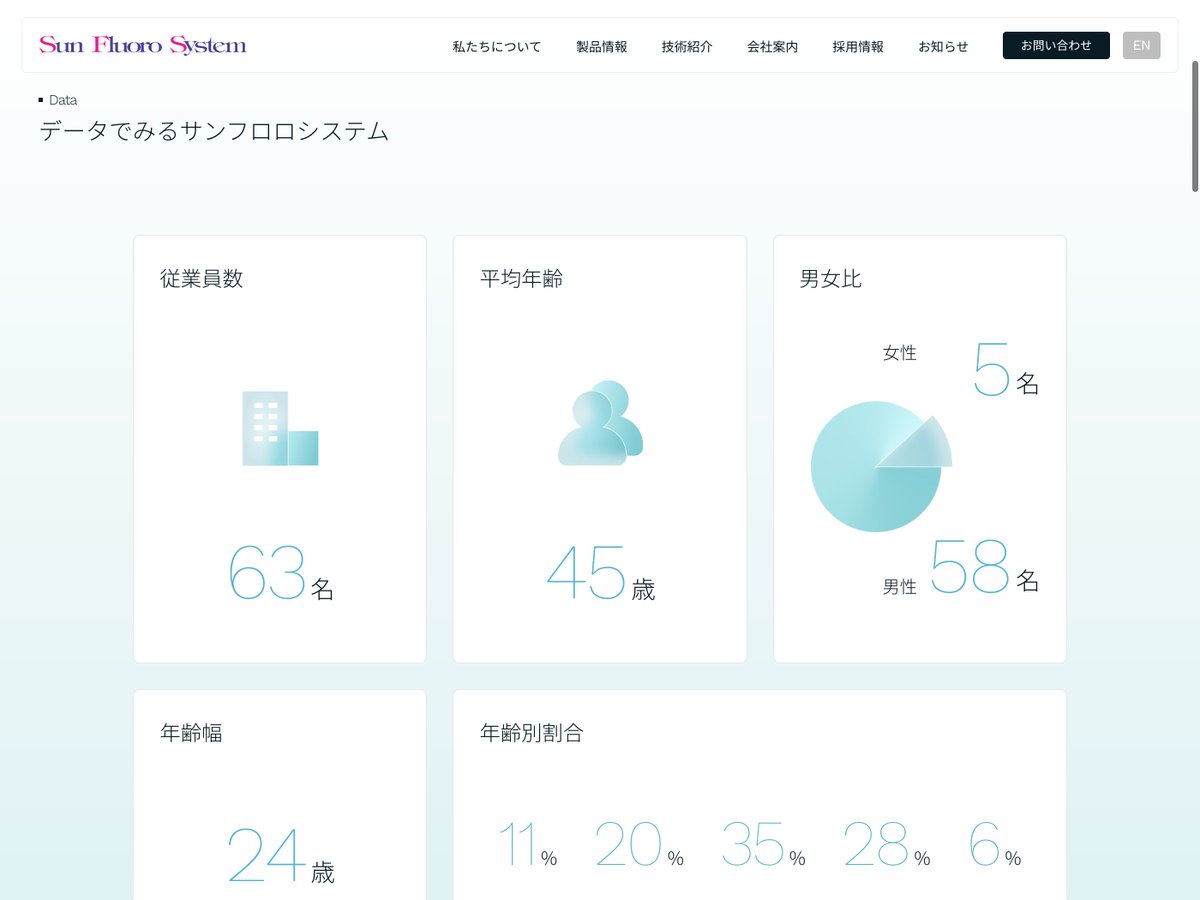Viewport: 1200px width, 900px height.
Task: Click the 35% age ratio value
Action: 764,845
